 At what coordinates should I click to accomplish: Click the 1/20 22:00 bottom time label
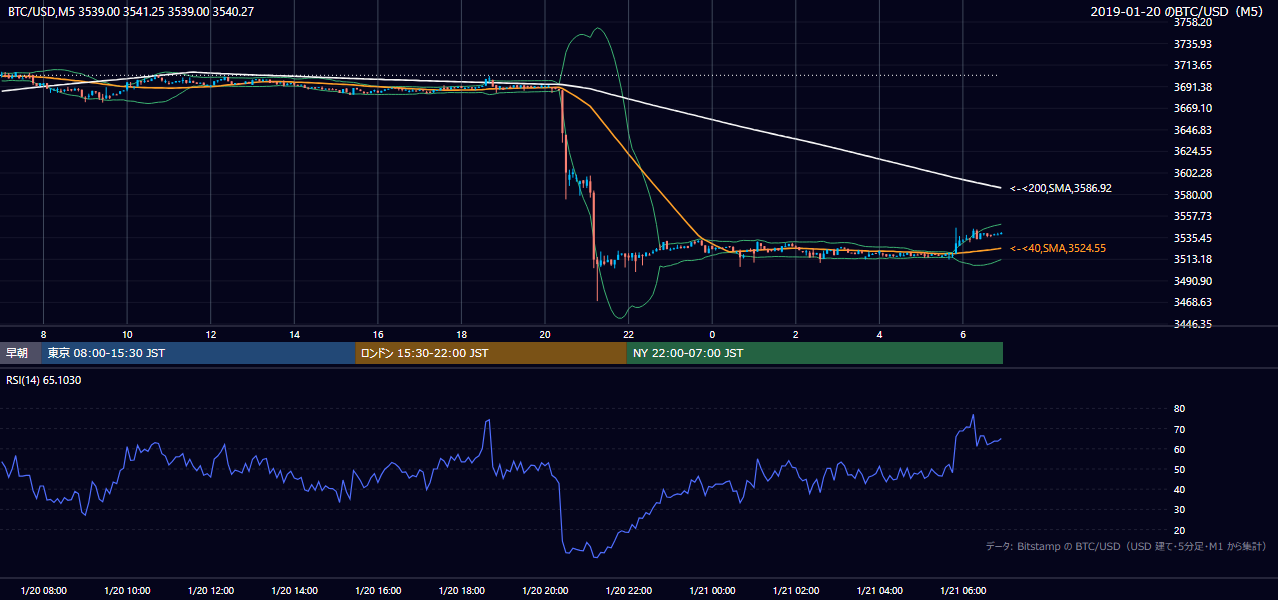click(628, 591)
